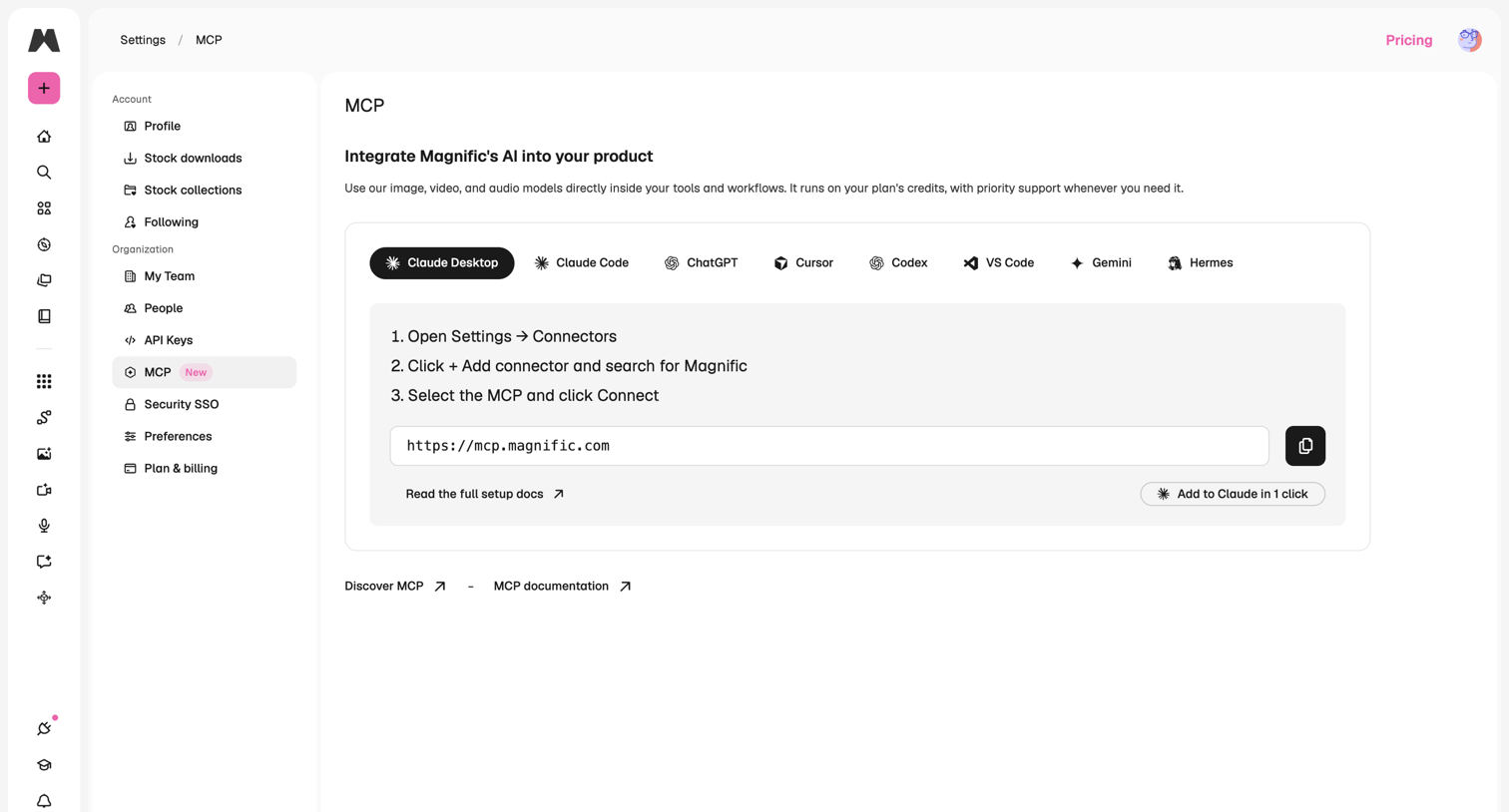Switch to the Hermes tab
The height and width of the screenshot is (812, 1509).
[x=1201, y=263]
